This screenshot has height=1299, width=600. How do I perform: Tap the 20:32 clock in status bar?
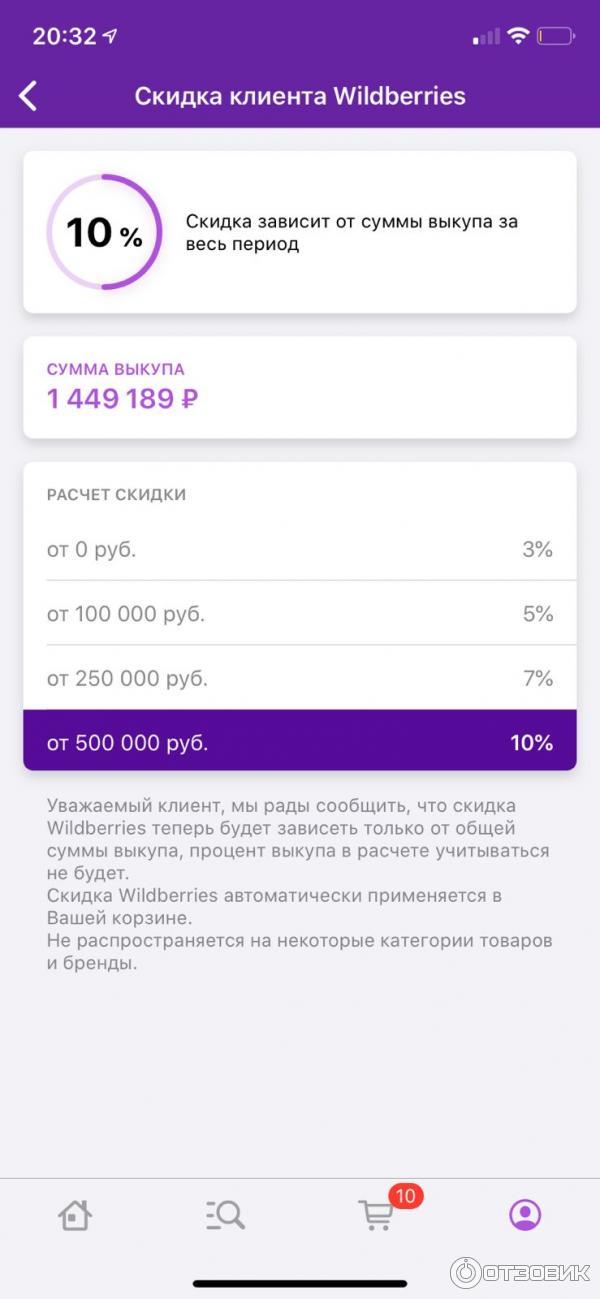click(x=64, y=37)
